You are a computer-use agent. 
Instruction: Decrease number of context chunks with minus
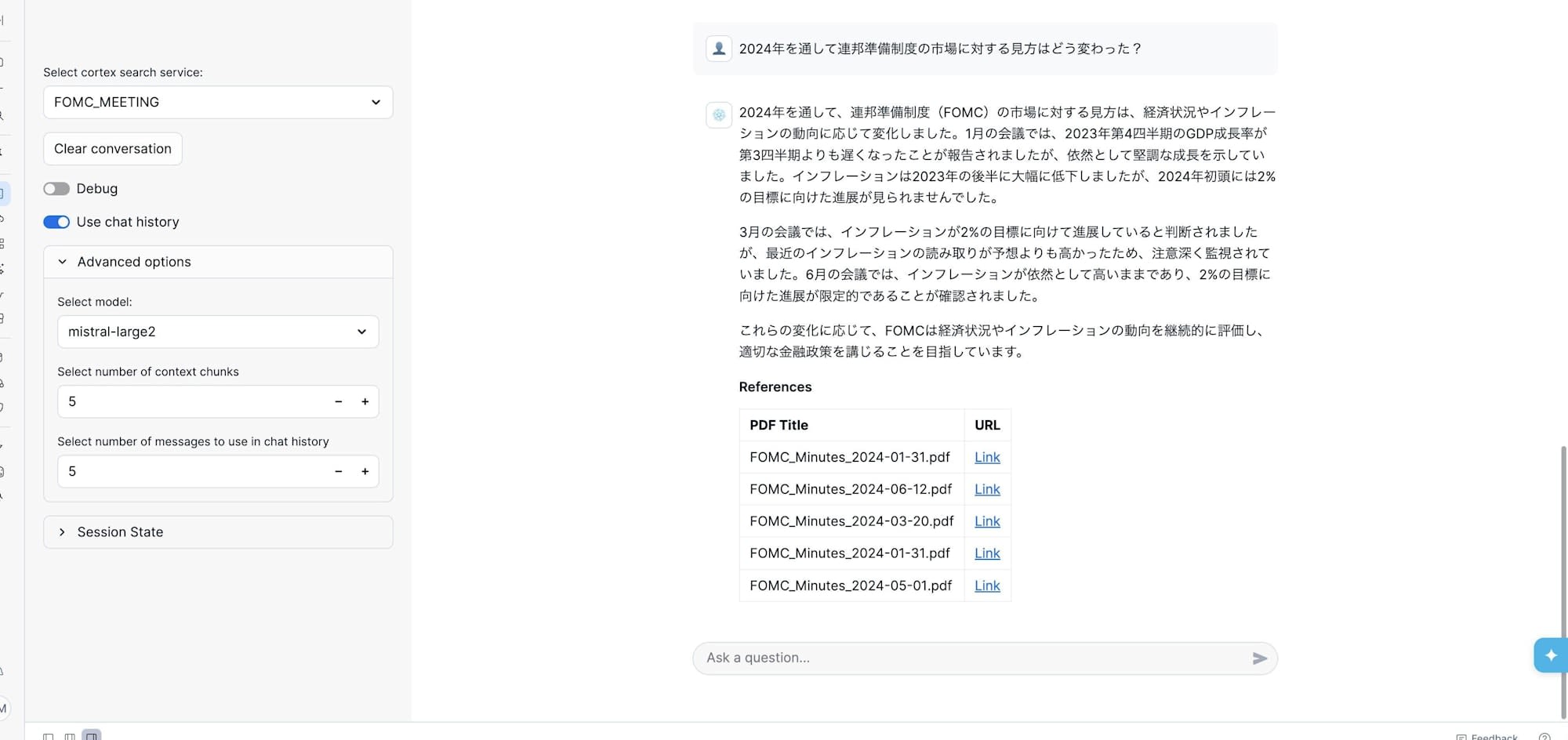(x=339, y=401)
